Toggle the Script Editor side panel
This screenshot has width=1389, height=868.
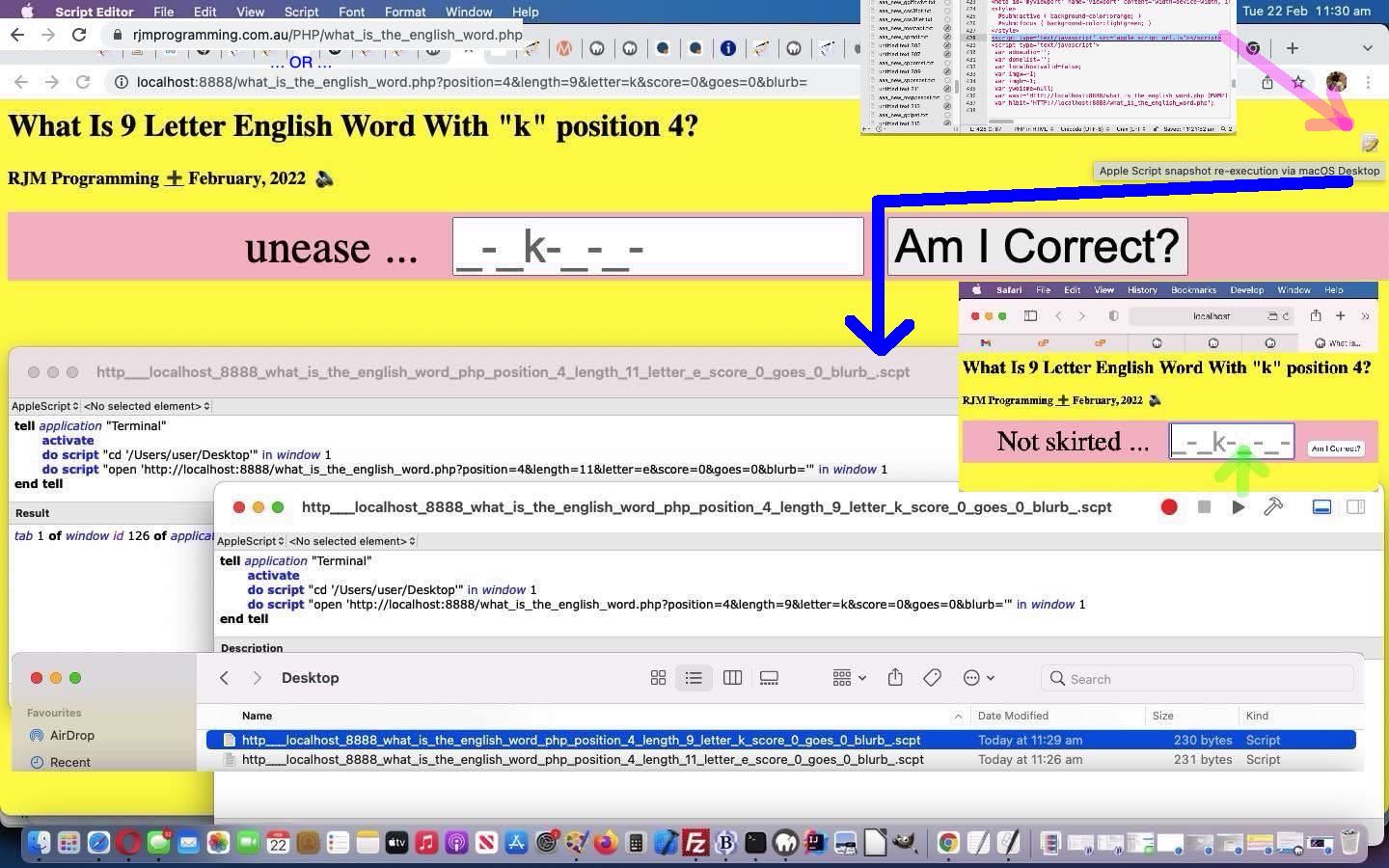[x=1355, y=507]
